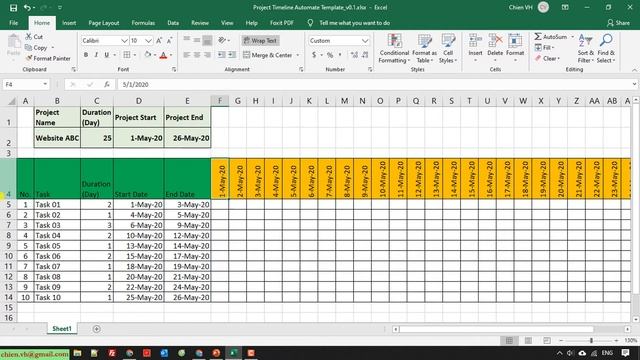Switch to Normal view in status bar

pos(509,340)
